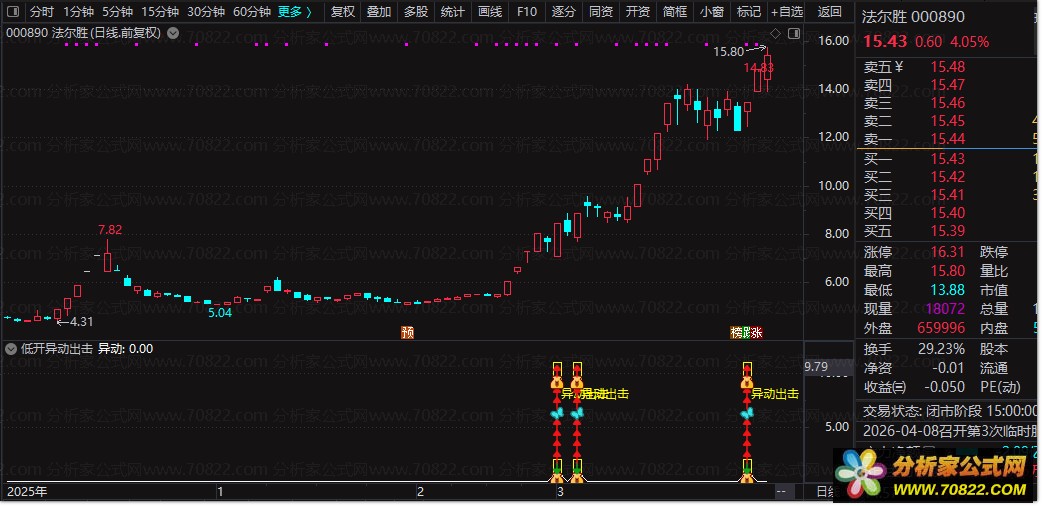Click the butterfly icon on the leftmost signal
1043x506 pixels.
[x=557, y=414]
